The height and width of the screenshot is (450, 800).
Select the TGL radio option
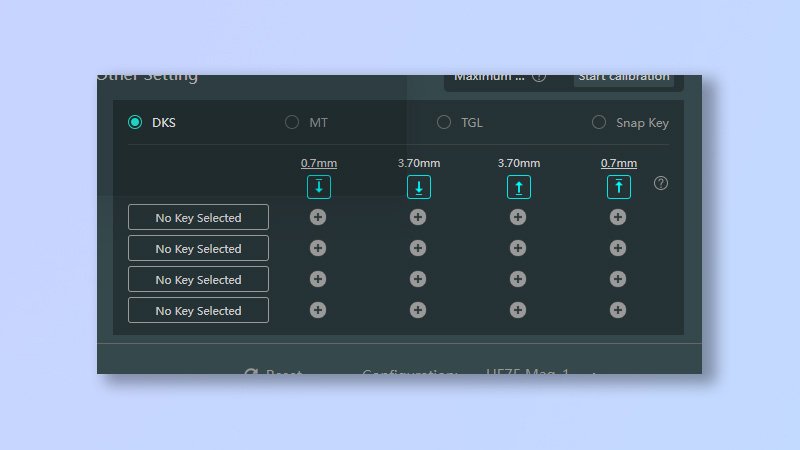pos(444,122)
